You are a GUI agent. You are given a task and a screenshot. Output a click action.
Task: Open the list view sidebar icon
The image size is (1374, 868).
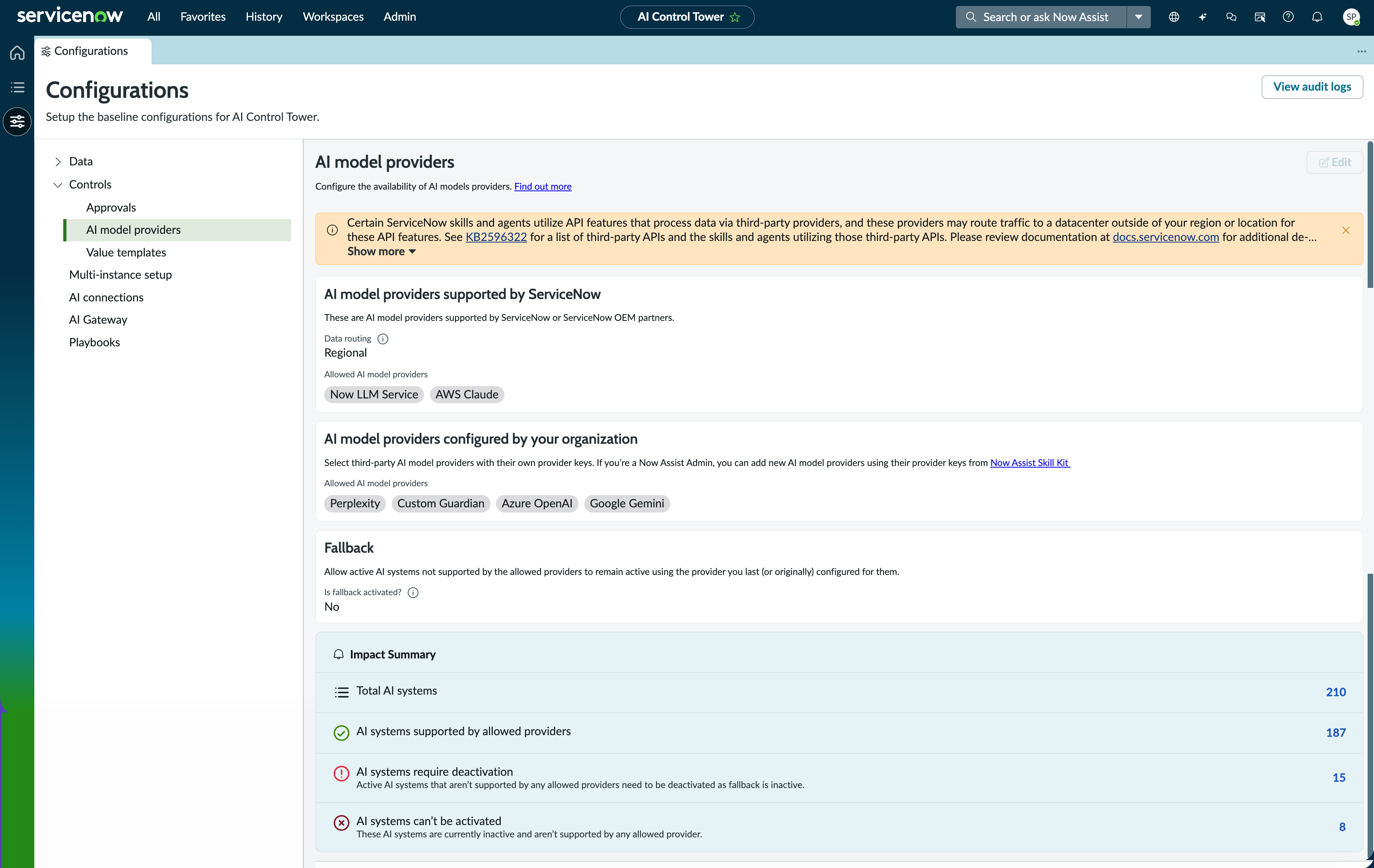coord(17,87)
